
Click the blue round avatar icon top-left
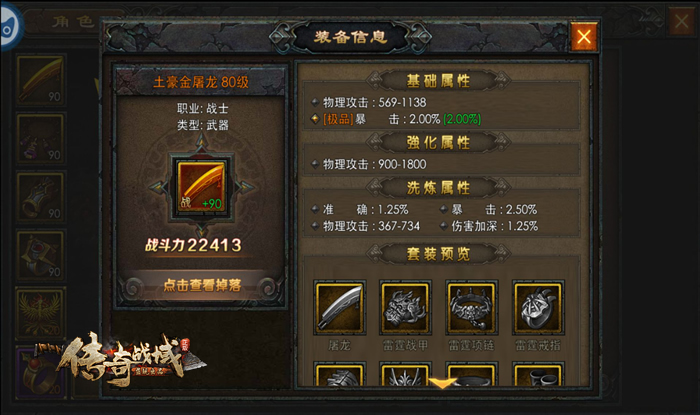tap(10, 27)
